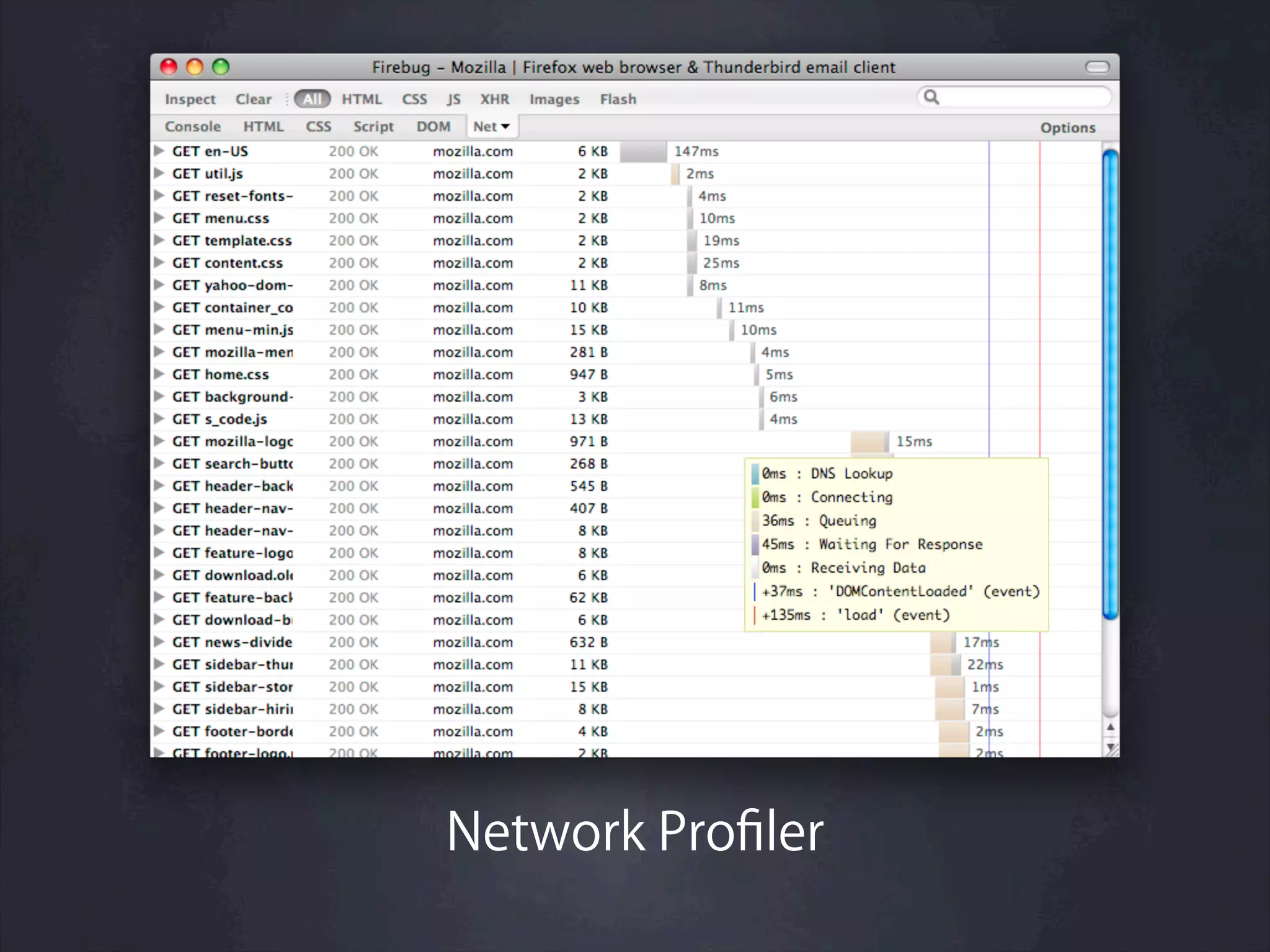The width and height of the screenshot is (1270, 952).
Task: Click the search magnifier icon
Action: click(x=931, y=97)
